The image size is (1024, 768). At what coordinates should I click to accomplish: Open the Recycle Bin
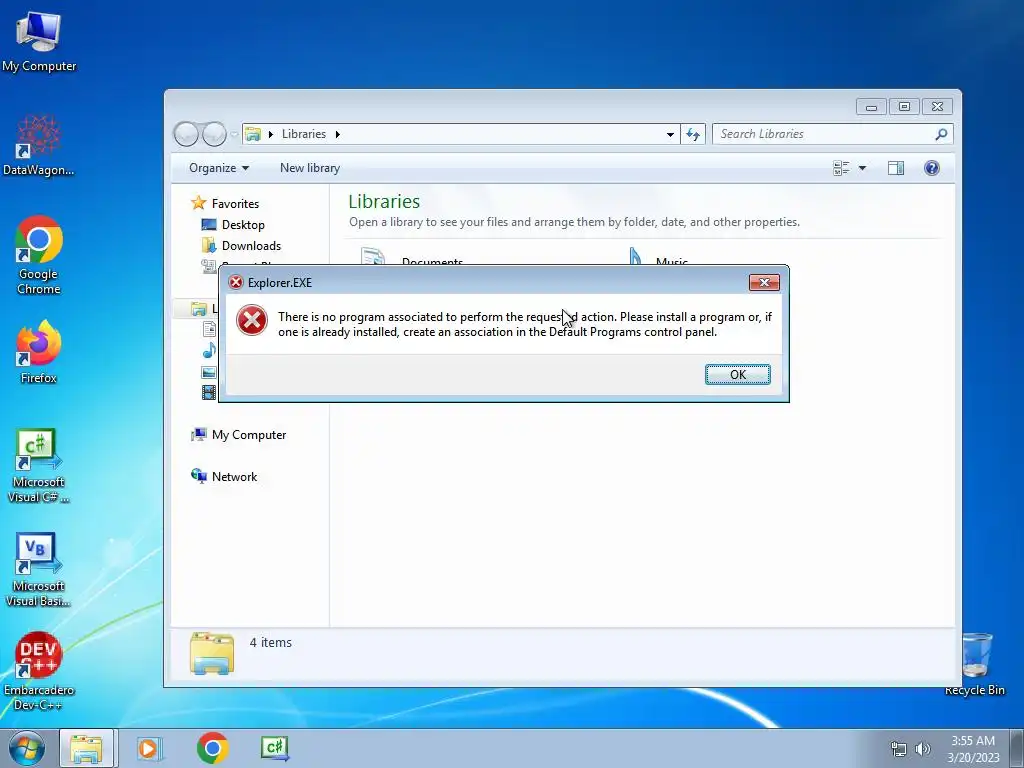tap(975, 664)
